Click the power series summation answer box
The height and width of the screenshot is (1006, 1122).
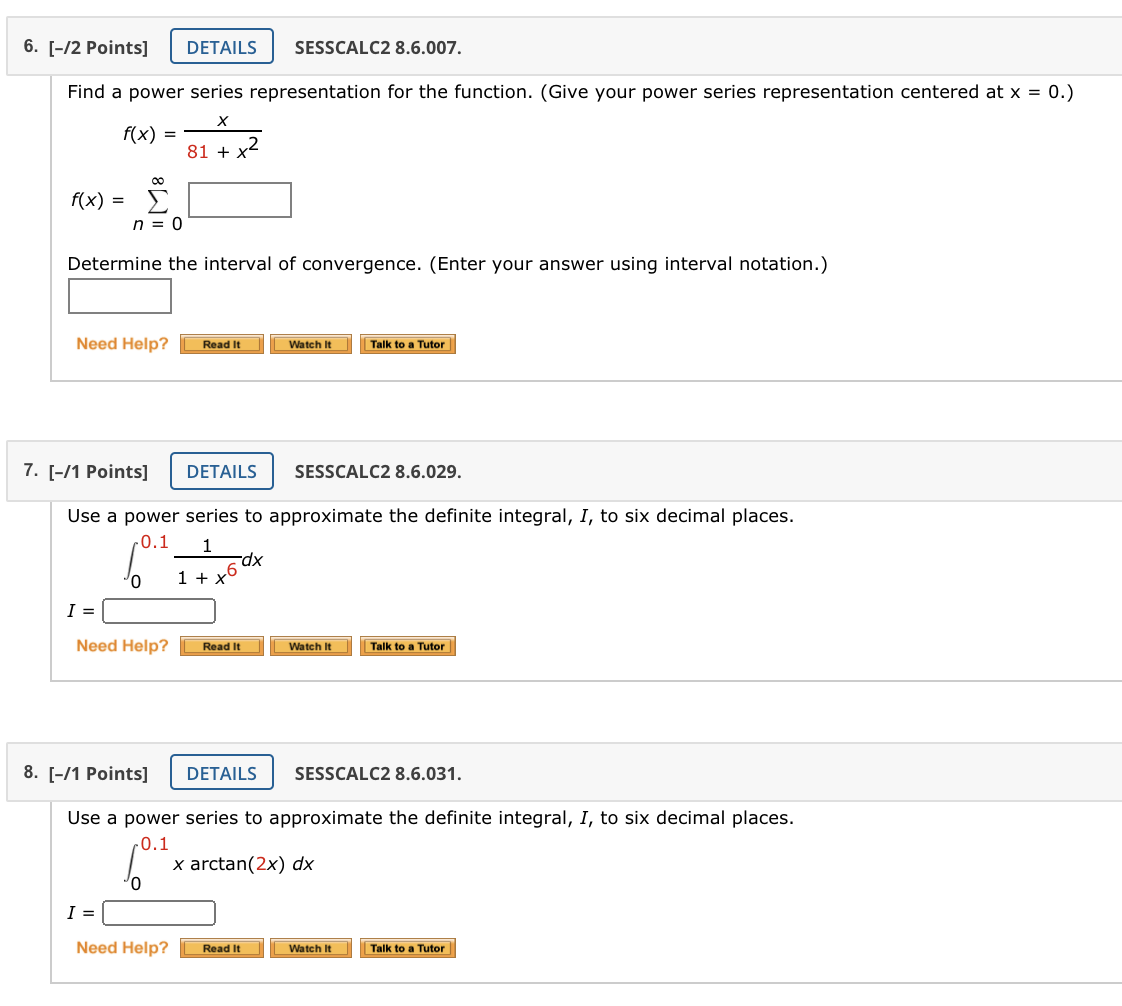pyautogui.click(x=240, y=200)
